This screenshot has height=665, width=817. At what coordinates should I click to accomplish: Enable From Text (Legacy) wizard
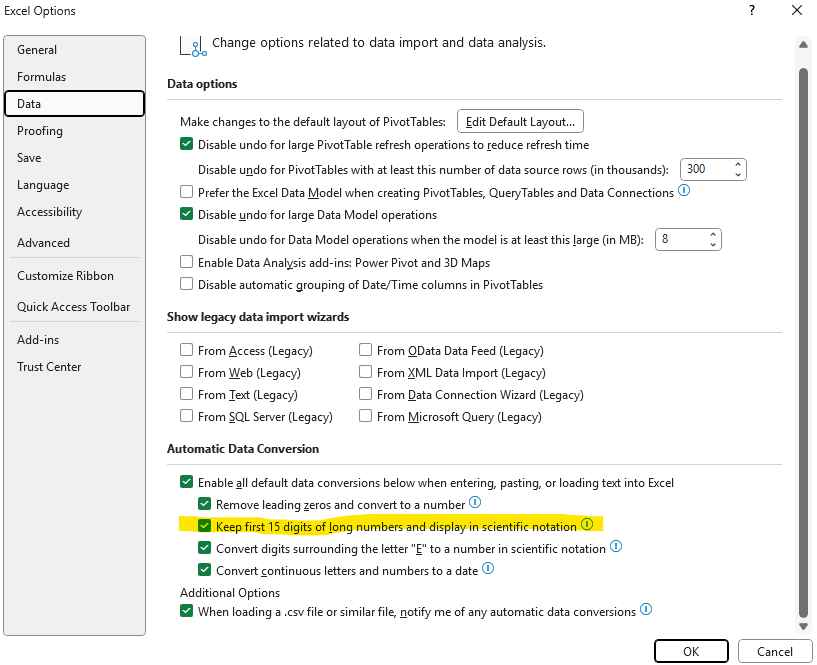tap(187, 394)
